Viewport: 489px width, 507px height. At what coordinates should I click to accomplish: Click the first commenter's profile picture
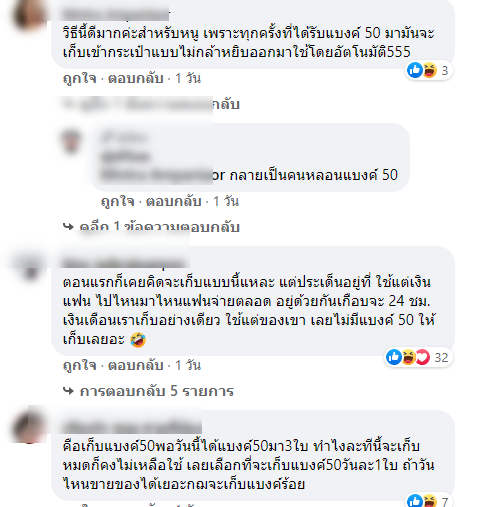click(x=29, y=14)
